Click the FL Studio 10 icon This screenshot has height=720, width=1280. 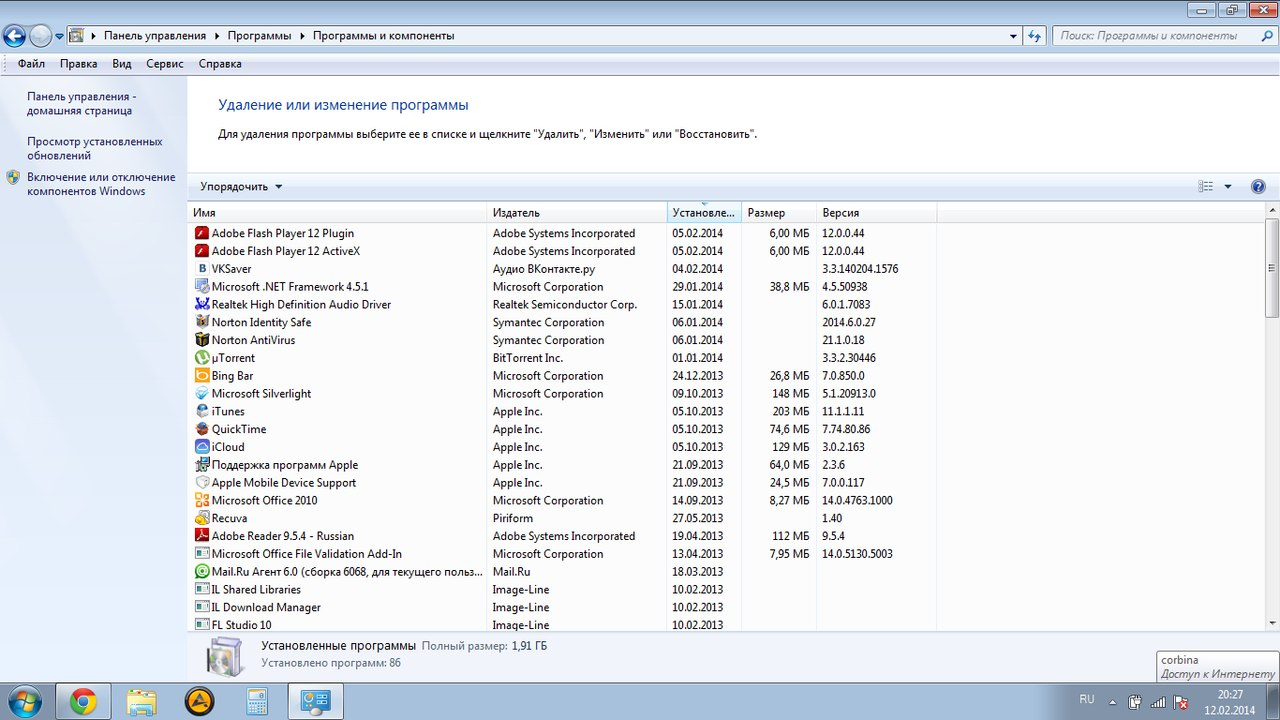click(202, 625)
